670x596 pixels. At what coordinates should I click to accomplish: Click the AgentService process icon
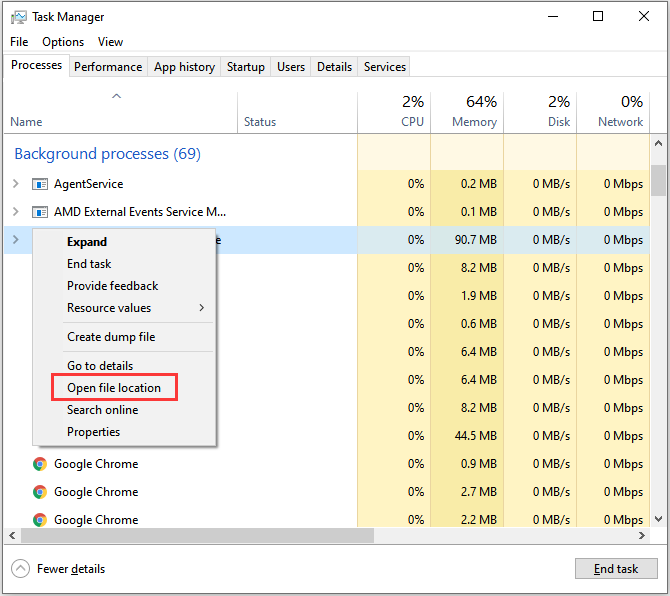coord(40,184)
